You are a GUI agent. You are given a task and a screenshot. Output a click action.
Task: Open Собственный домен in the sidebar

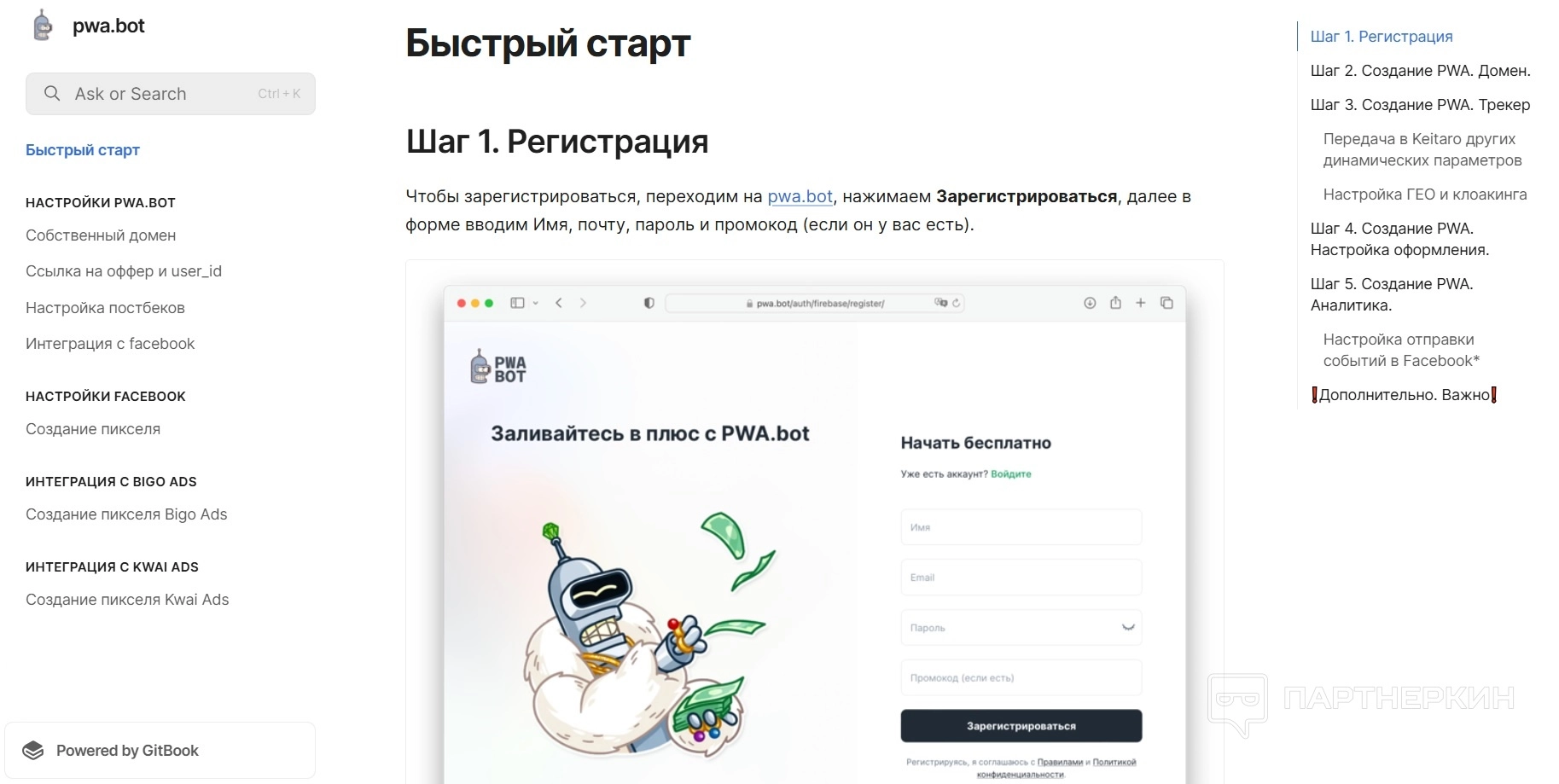coord(101,235)
